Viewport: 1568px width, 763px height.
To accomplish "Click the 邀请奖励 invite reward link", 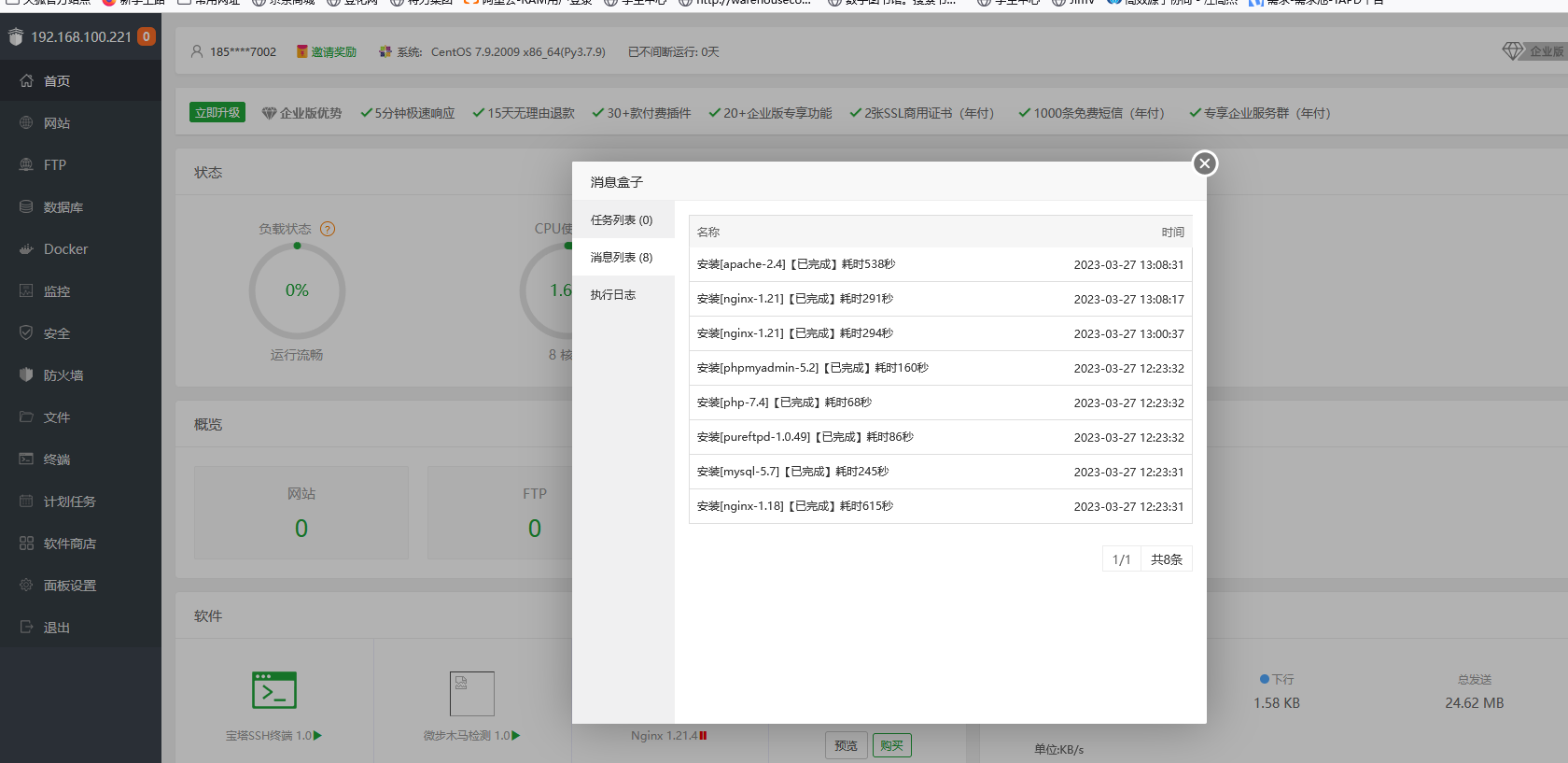I will pyautogui.click(x=334, y=51).
